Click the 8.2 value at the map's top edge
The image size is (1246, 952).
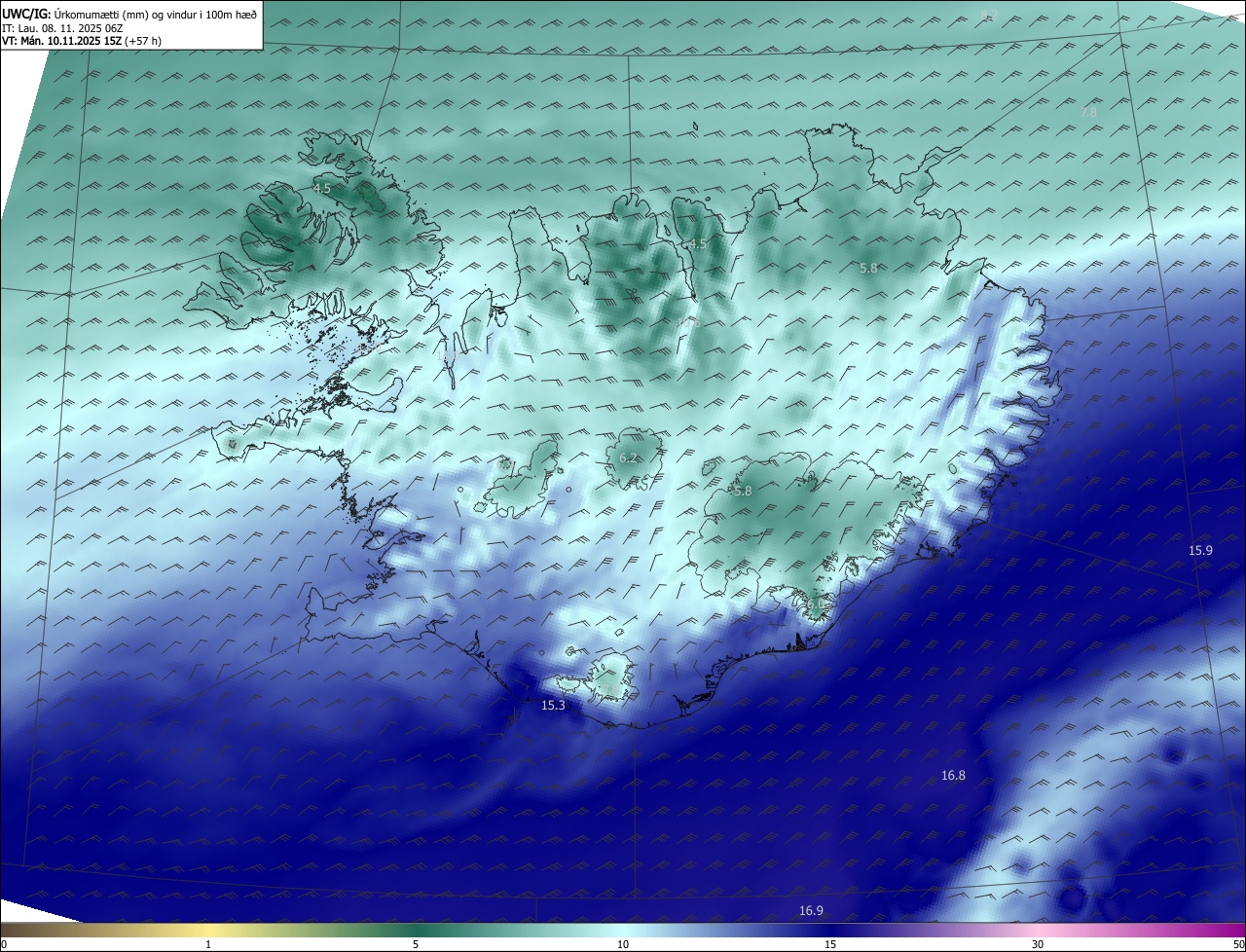(989, 14)
